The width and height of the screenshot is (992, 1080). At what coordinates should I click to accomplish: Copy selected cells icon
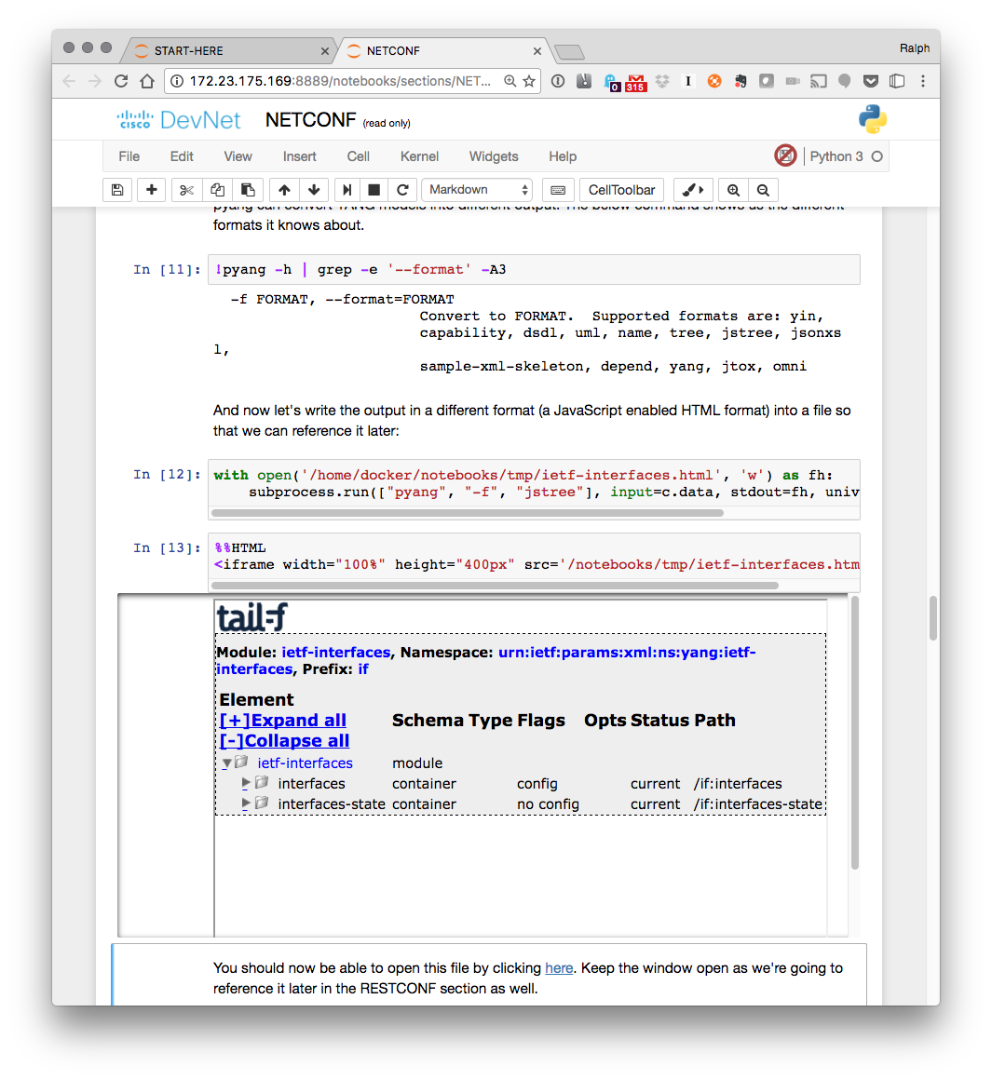click(x=218, y=190)
